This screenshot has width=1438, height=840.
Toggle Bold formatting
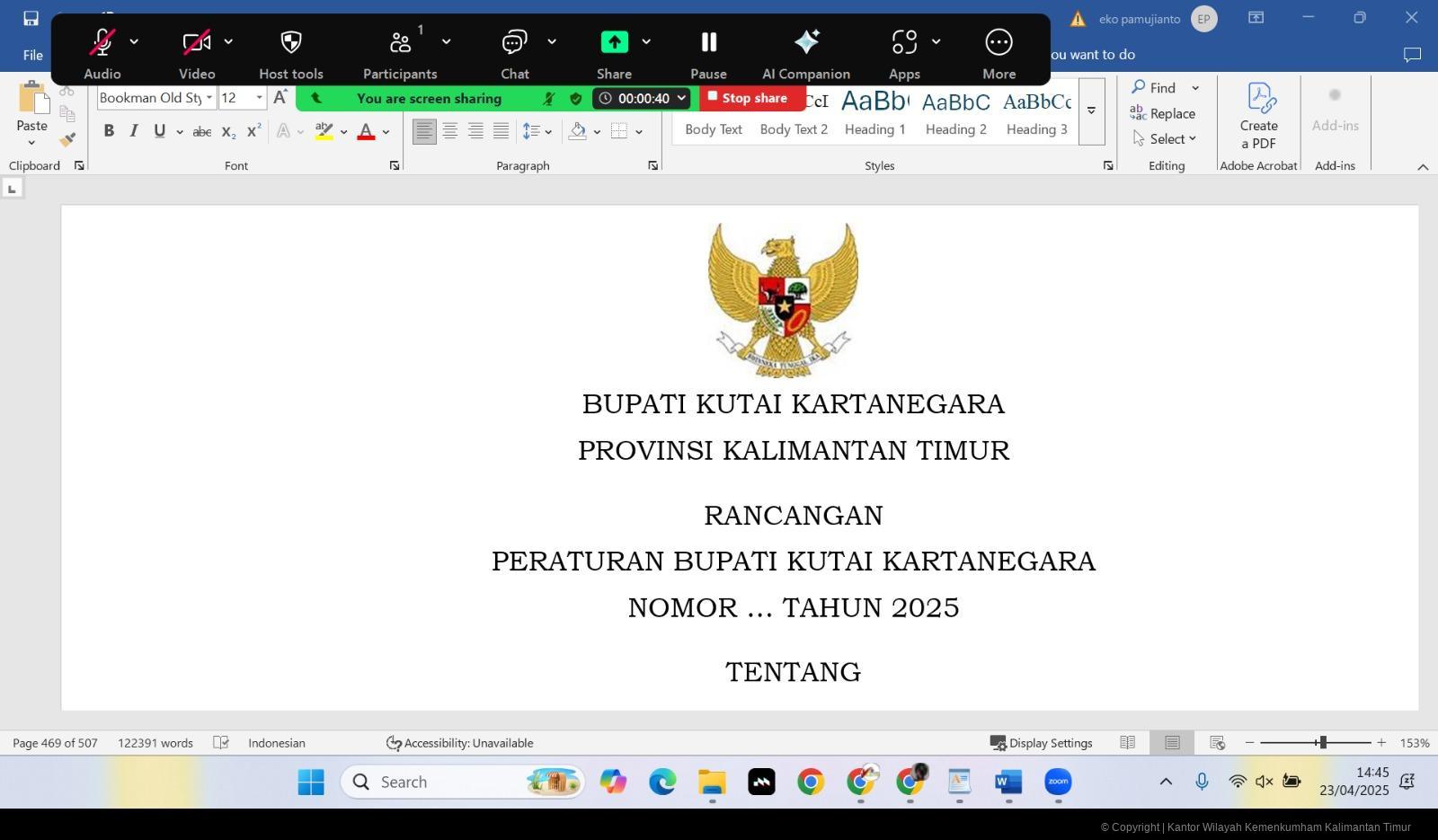pyautogui.click(x=109, y=131)
